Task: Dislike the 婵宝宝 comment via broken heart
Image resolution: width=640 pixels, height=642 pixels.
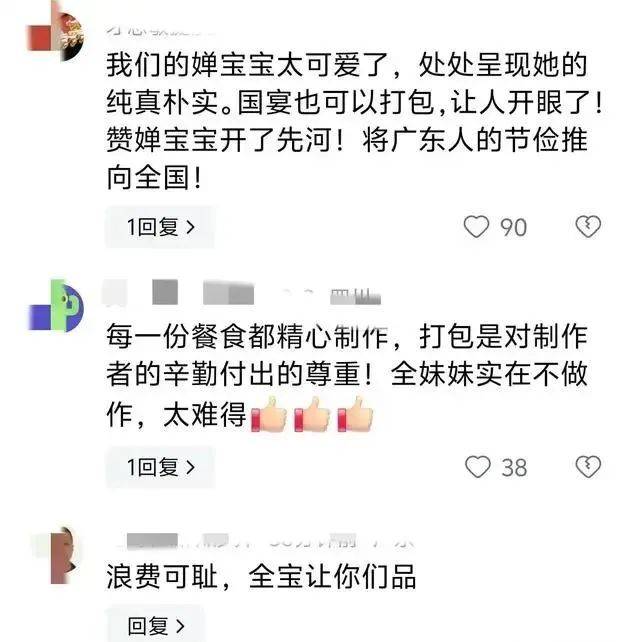Action: (588, 226)
